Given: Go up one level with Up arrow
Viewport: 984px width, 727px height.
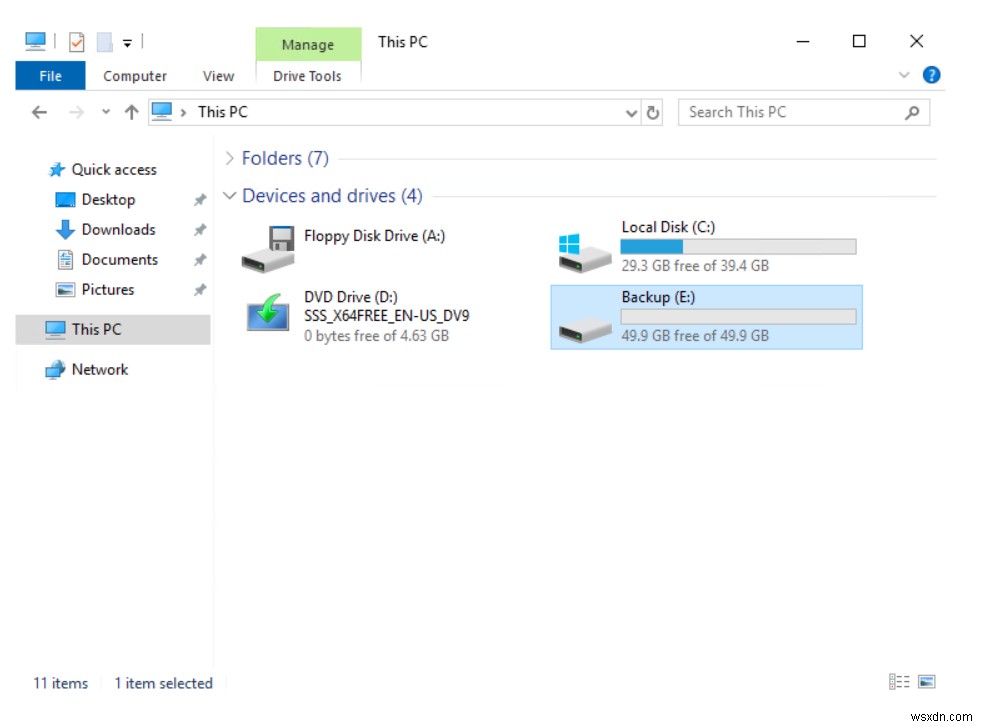Looking at the screenshot, I should (x=131, y=112).
